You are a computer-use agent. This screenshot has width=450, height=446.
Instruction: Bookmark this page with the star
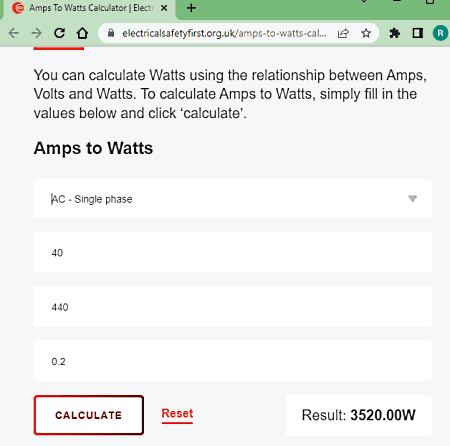click(x=366, y=33)
